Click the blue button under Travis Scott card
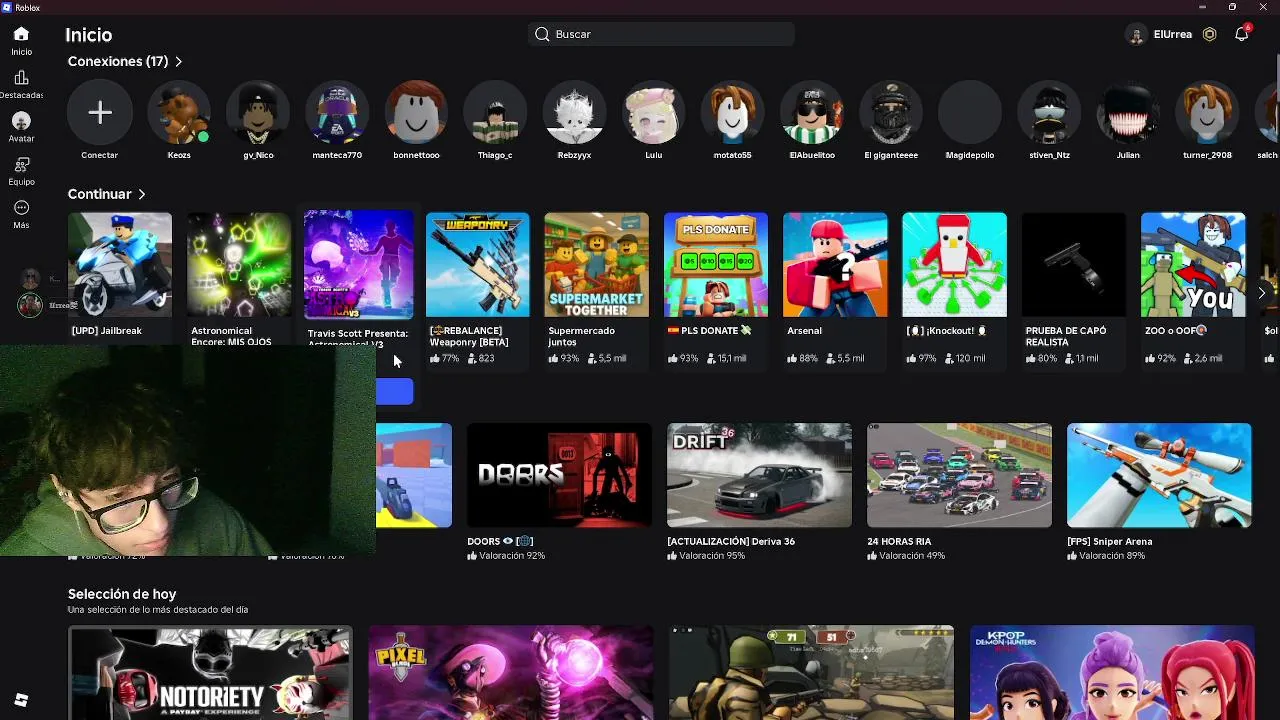Image resolution: width=1280 pixels, height=720 pixels. click(395, 392)
